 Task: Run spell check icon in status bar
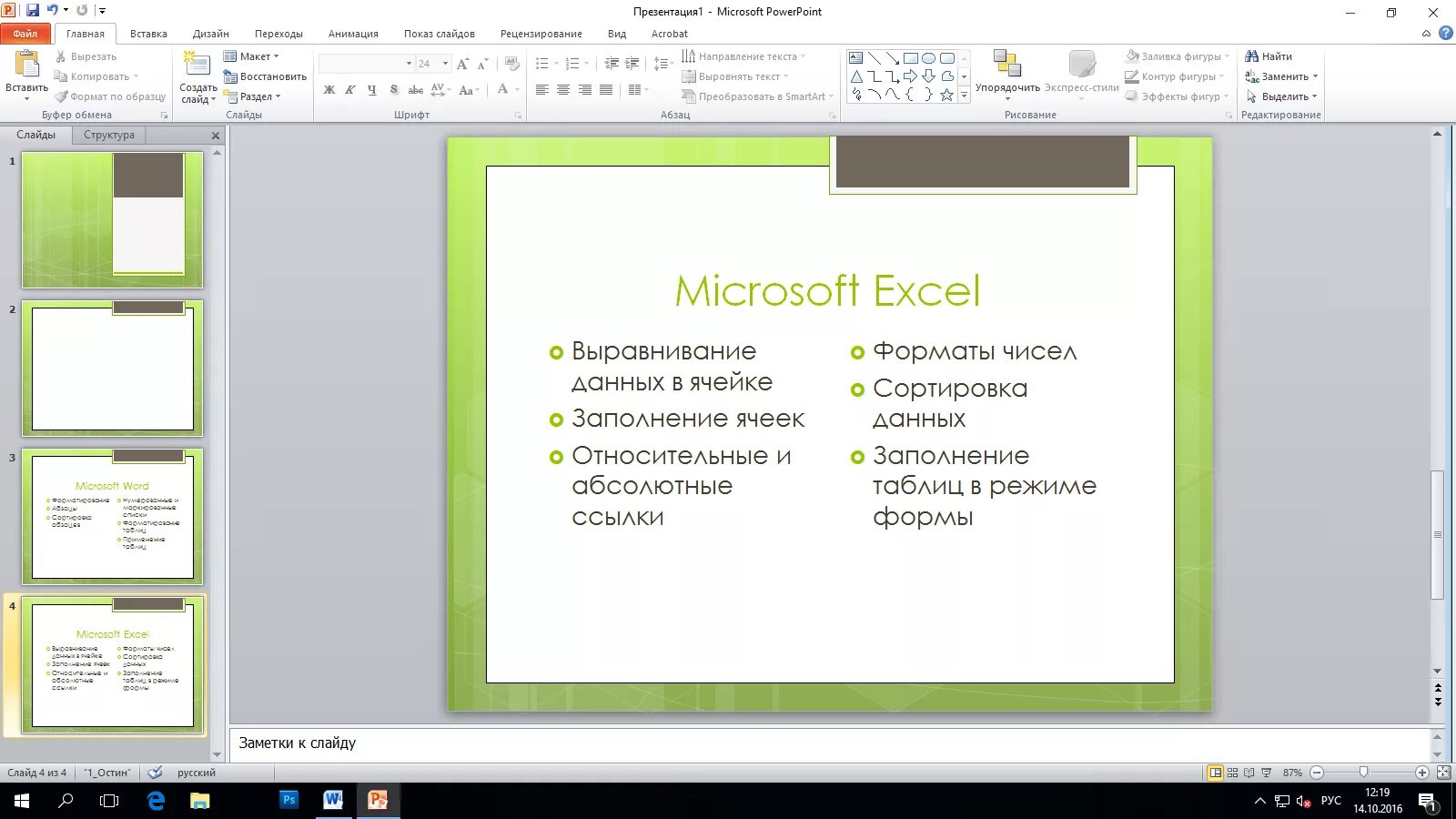[156, 773]
